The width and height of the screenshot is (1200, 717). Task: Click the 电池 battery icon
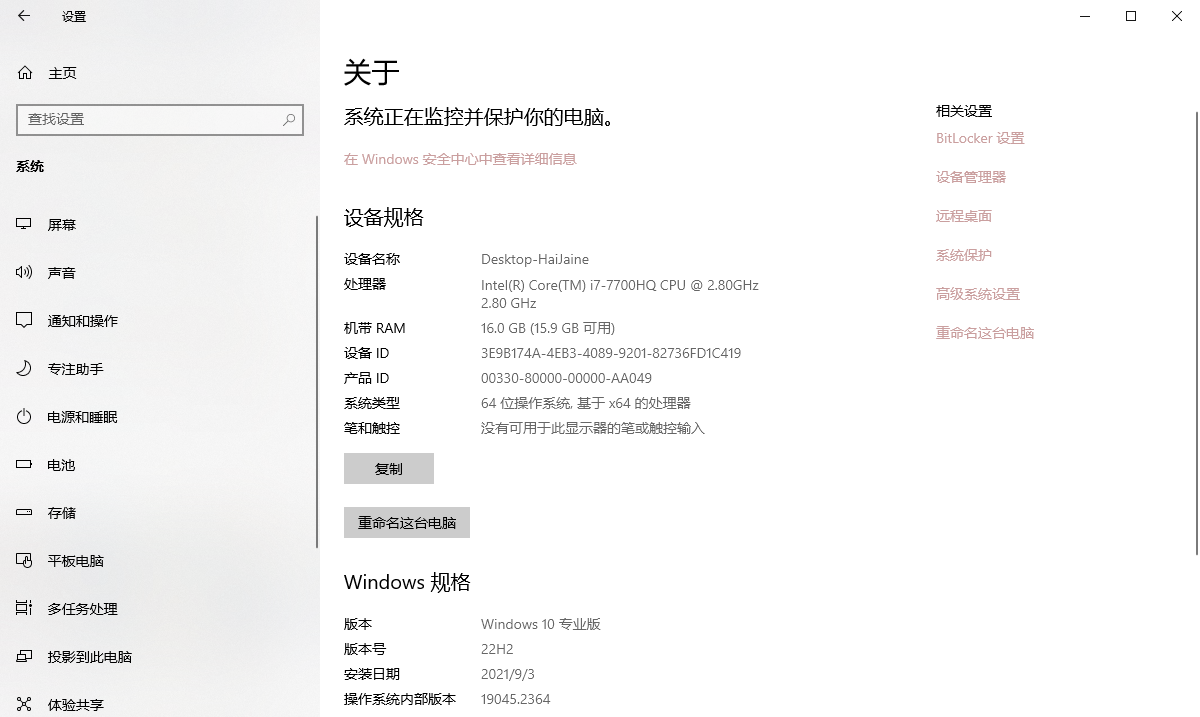[24, 465]
